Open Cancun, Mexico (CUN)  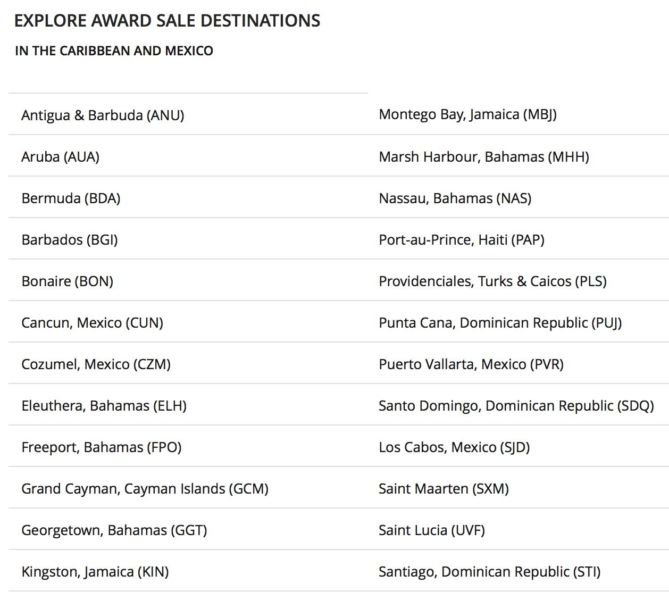(x=93, y=323)
